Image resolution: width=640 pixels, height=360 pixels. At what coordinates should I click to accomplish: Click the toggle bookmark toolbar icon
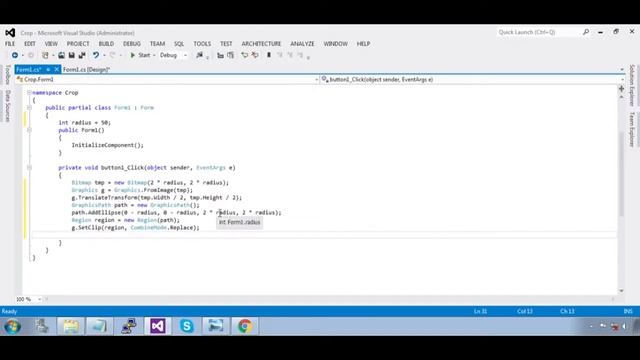[269, 55]
